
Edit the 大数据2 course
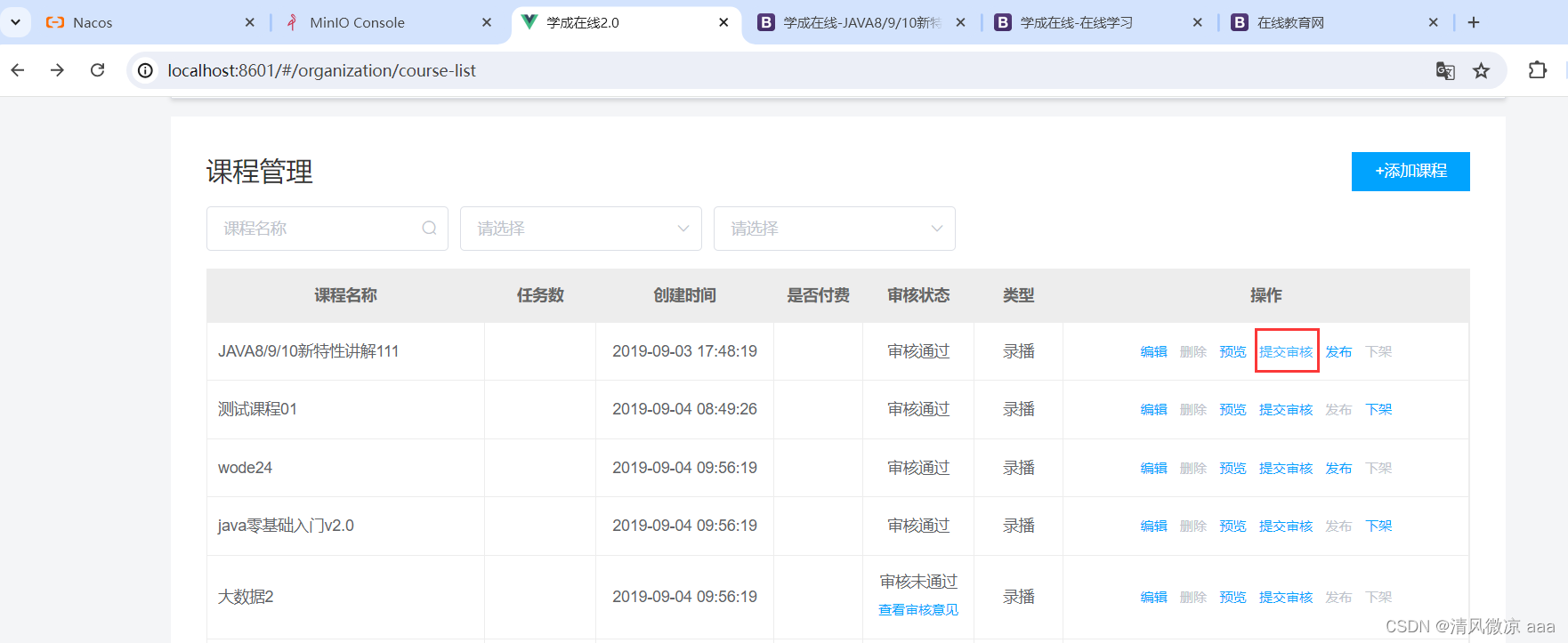[x=1153, y=597]
